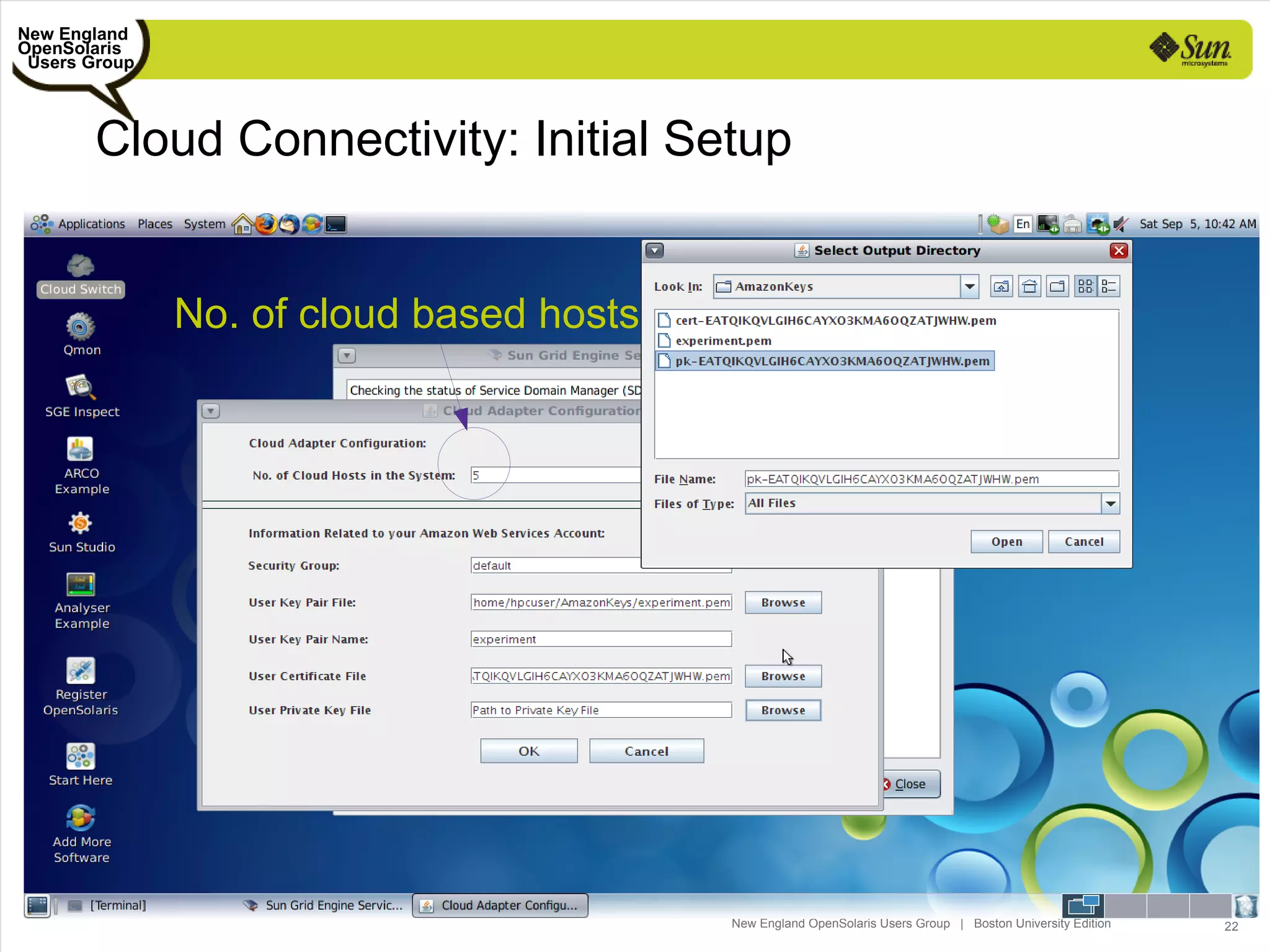
Task: Click the Show Desktop button in bottom panel
Action: coord(37,906)
